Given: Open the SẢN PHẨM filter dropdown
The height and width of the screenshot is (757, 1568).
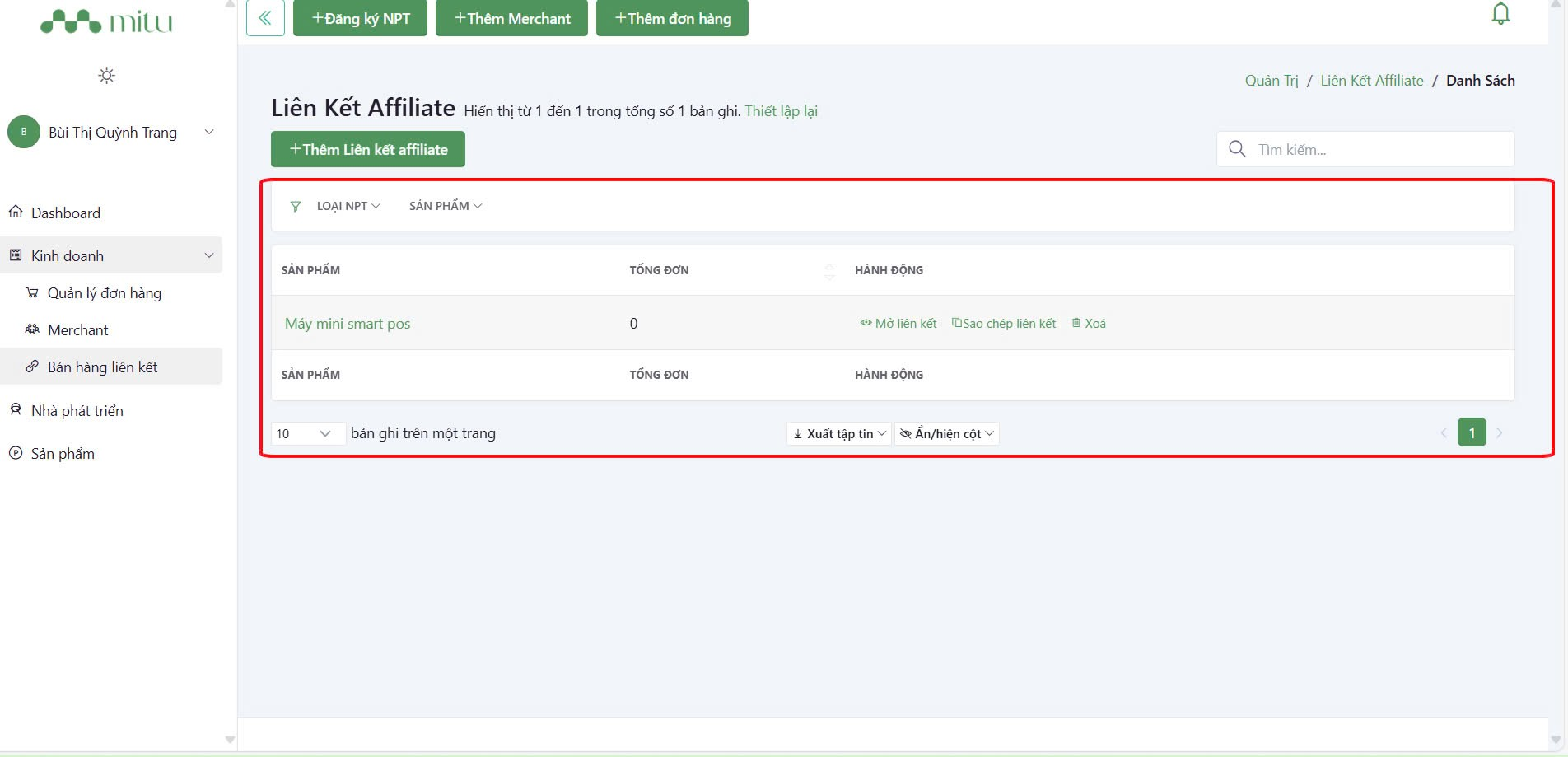Looking at the screenshot, I should (x=446, y=206).
